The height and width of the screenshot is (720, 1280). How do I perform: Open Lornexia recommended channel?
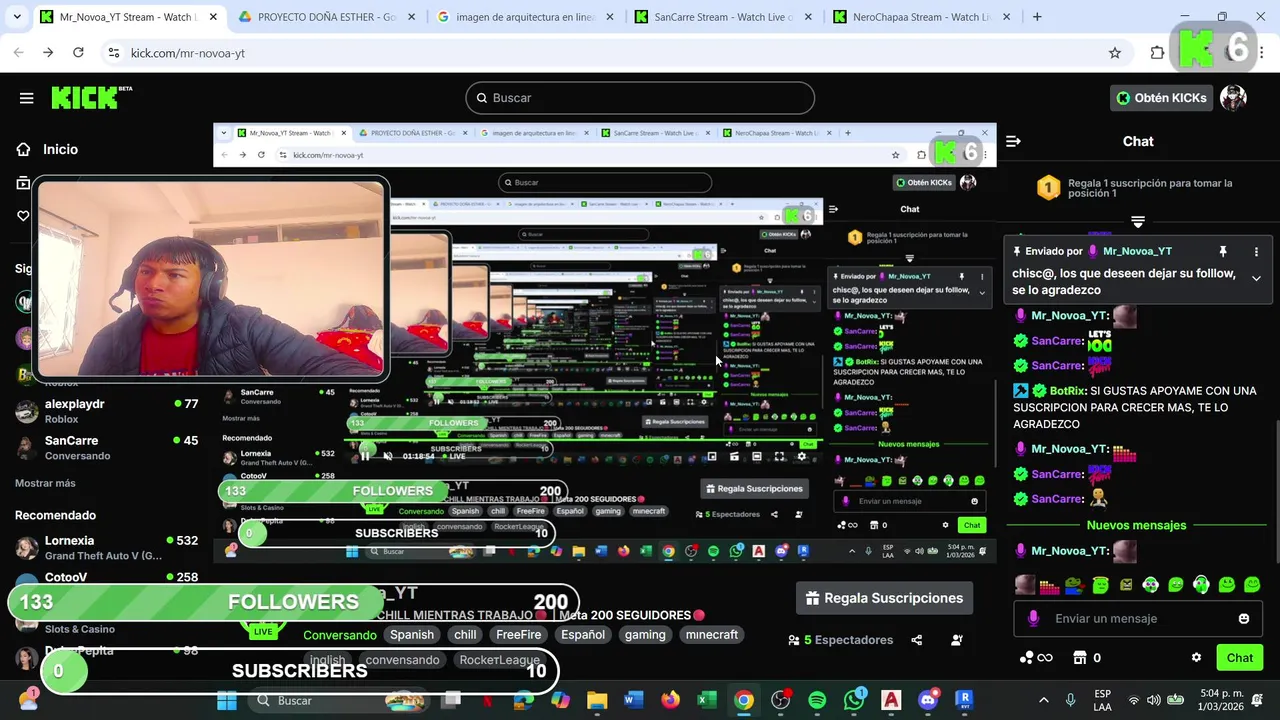click(x=105, y=547)
